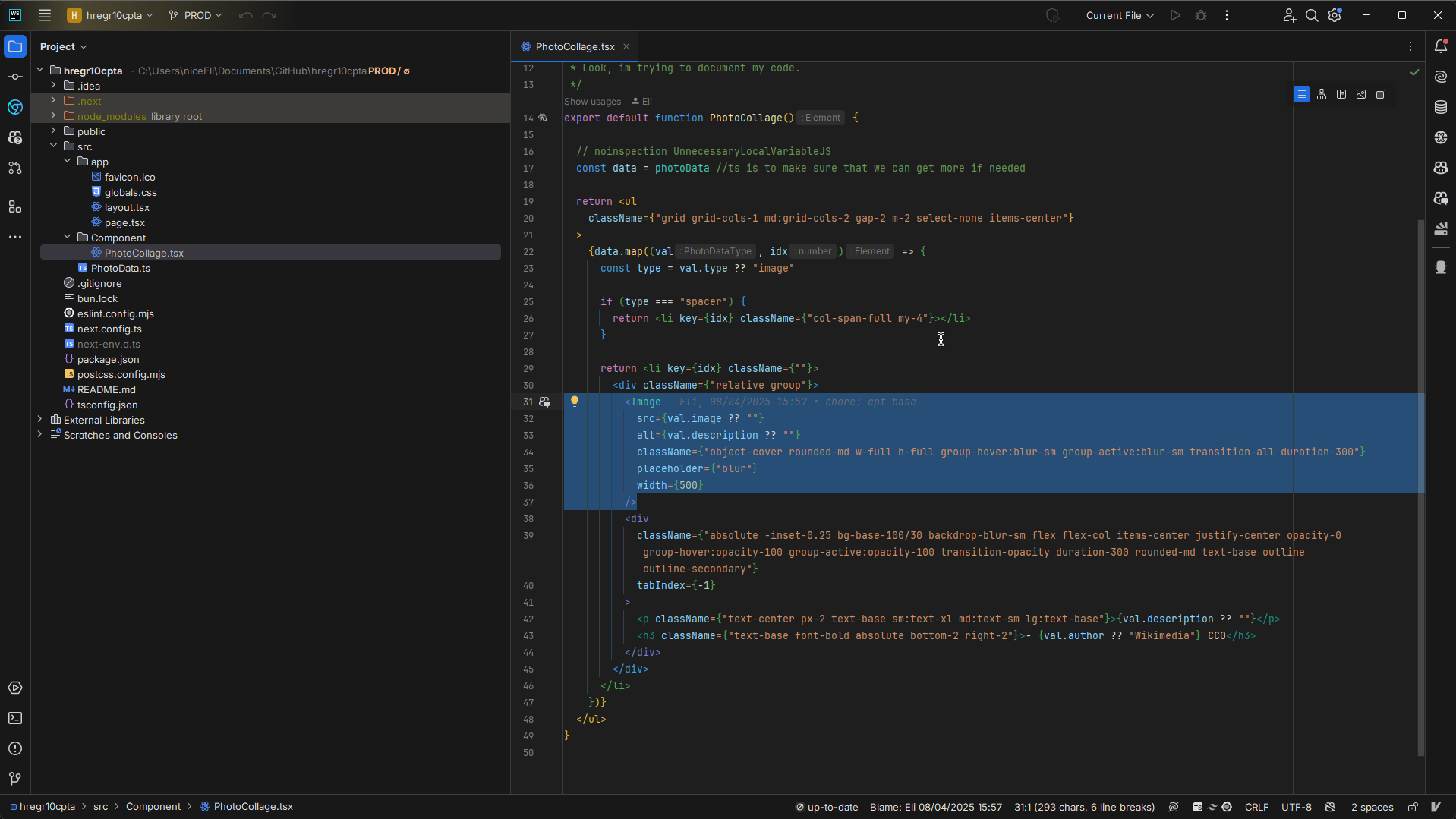1456x819 pixels.
Task: Click the tree-structure icon in editor floating toolbar
Action: [1322, 94]
